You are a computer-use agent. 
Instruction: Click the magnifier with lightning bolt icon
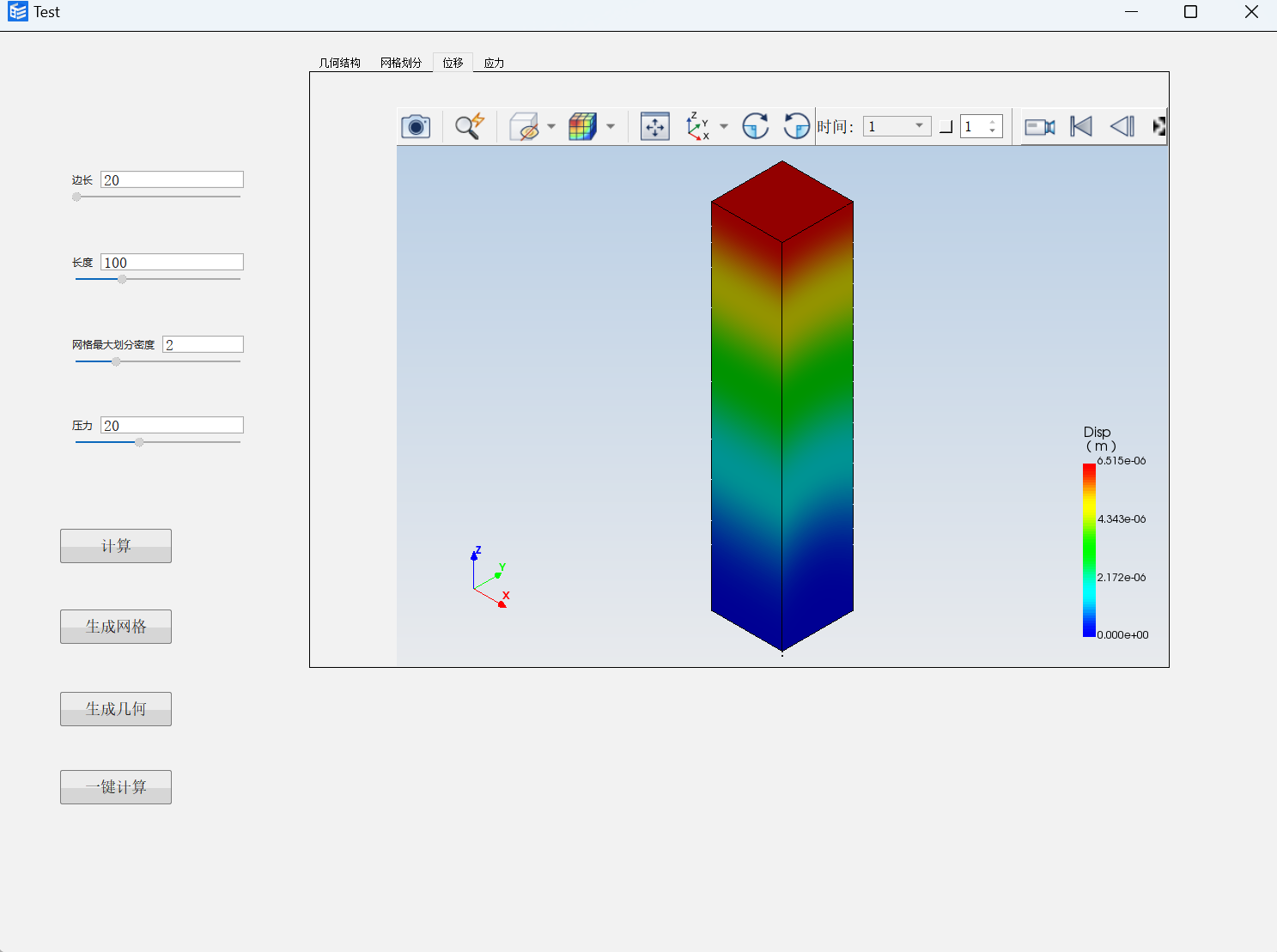(470, 126)
